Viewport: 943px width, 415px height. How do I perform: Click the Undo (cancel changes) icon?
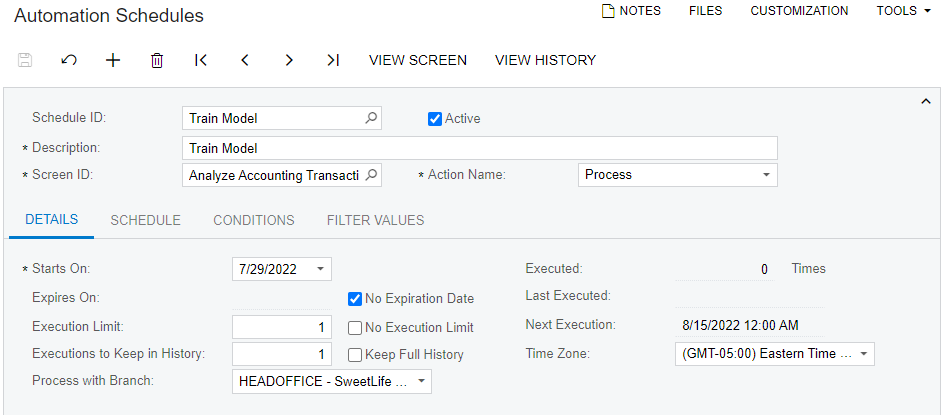69,60
